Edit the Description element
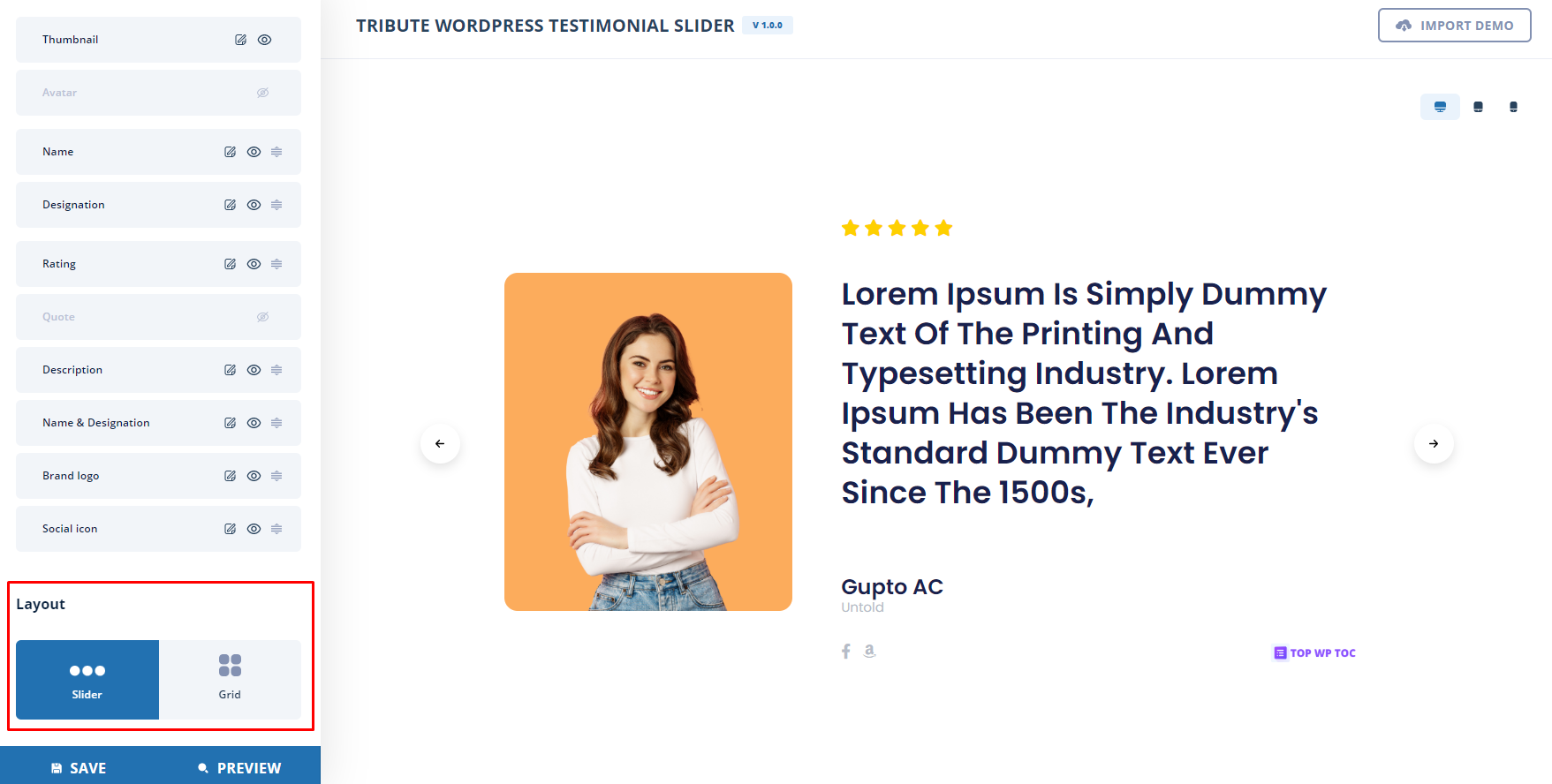 pos(230,370)
